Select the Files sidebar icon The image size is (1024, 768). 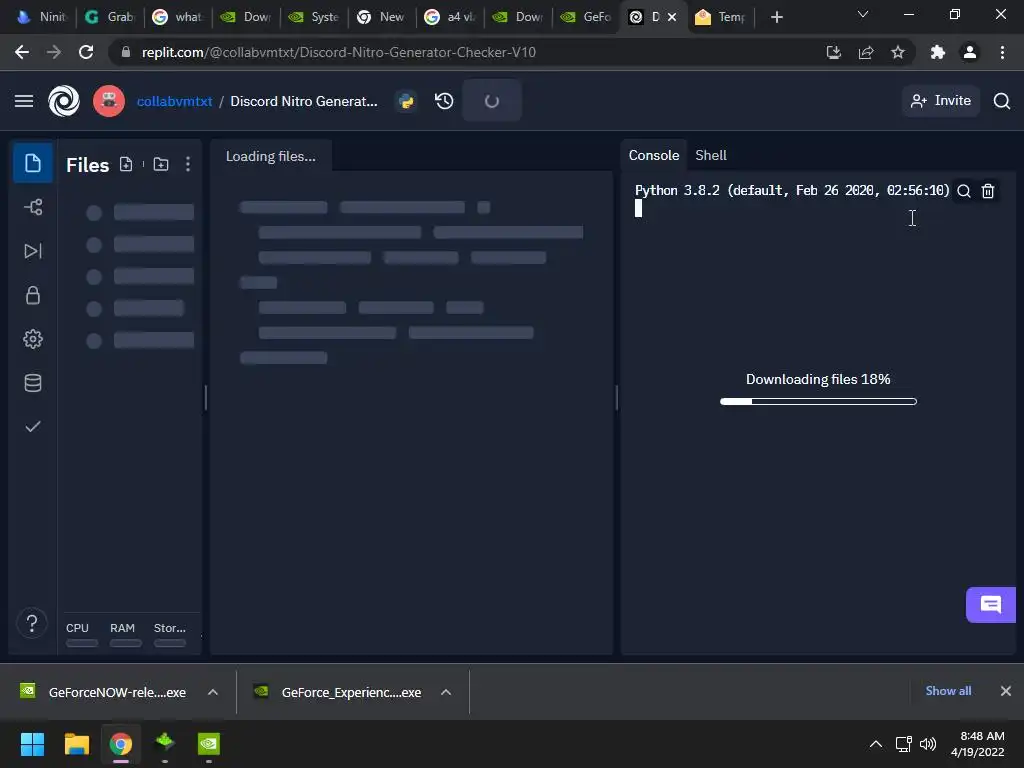click(x=33, y=163)
